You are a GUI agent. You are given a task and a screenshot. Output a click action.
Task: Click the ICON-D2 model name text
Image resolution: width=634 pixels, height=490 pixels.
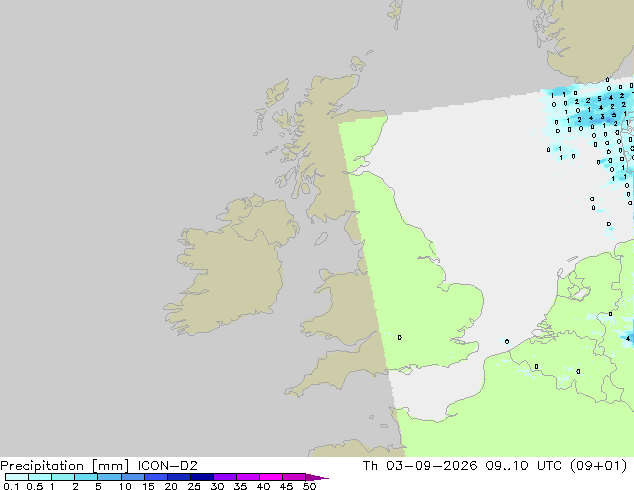pos(167,466)
